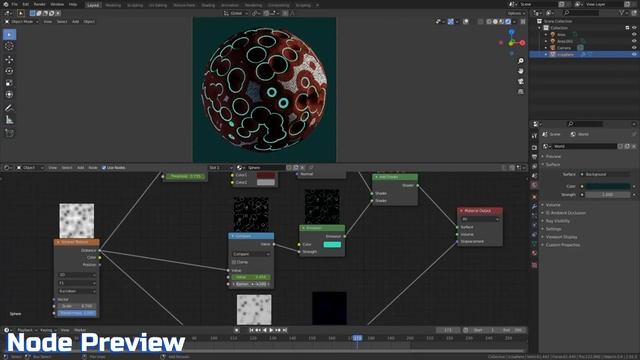This screenshot has height=360, width=640.
Task: Hide the Camera via its eye icon
Action: (634, 48)
